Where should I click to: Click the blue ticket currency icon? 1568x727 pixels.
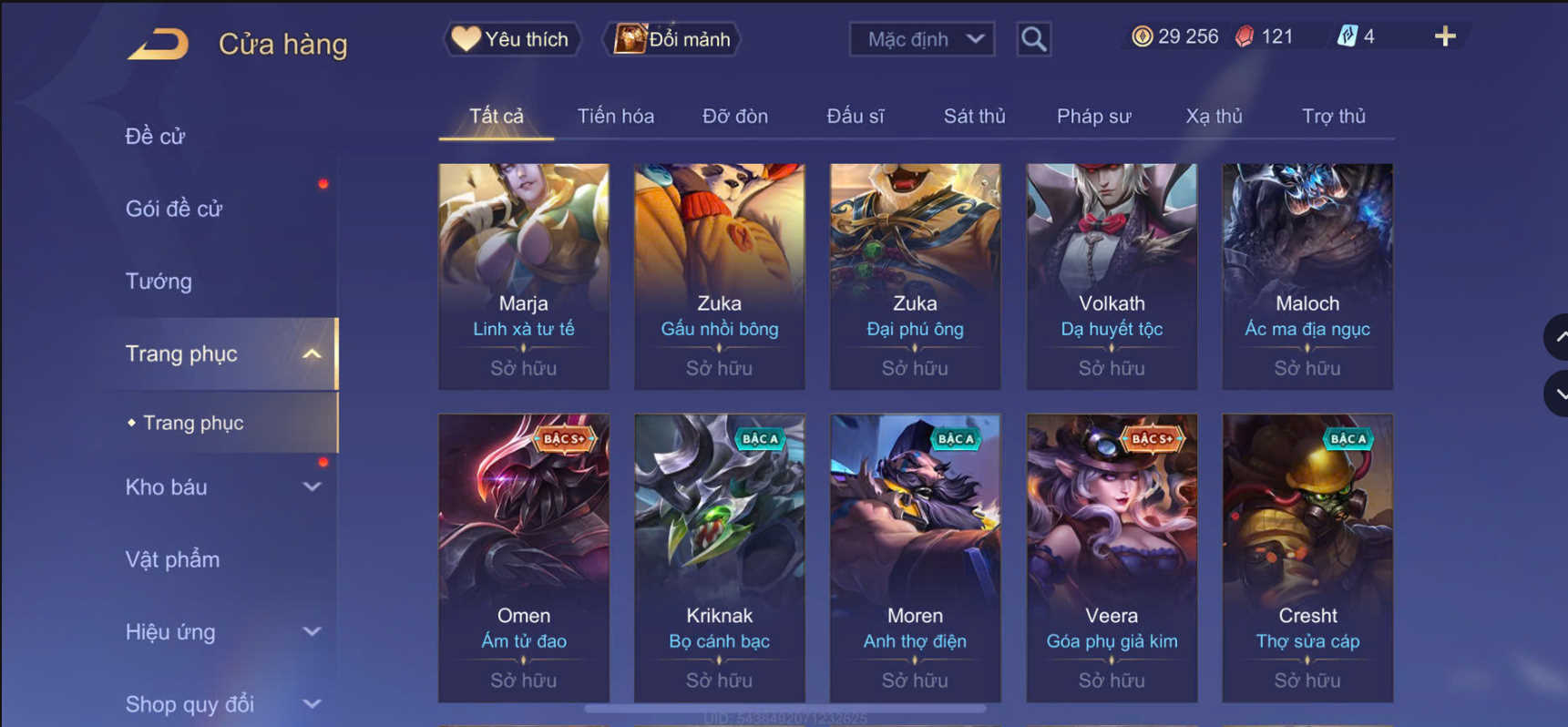coord(1347,36)
